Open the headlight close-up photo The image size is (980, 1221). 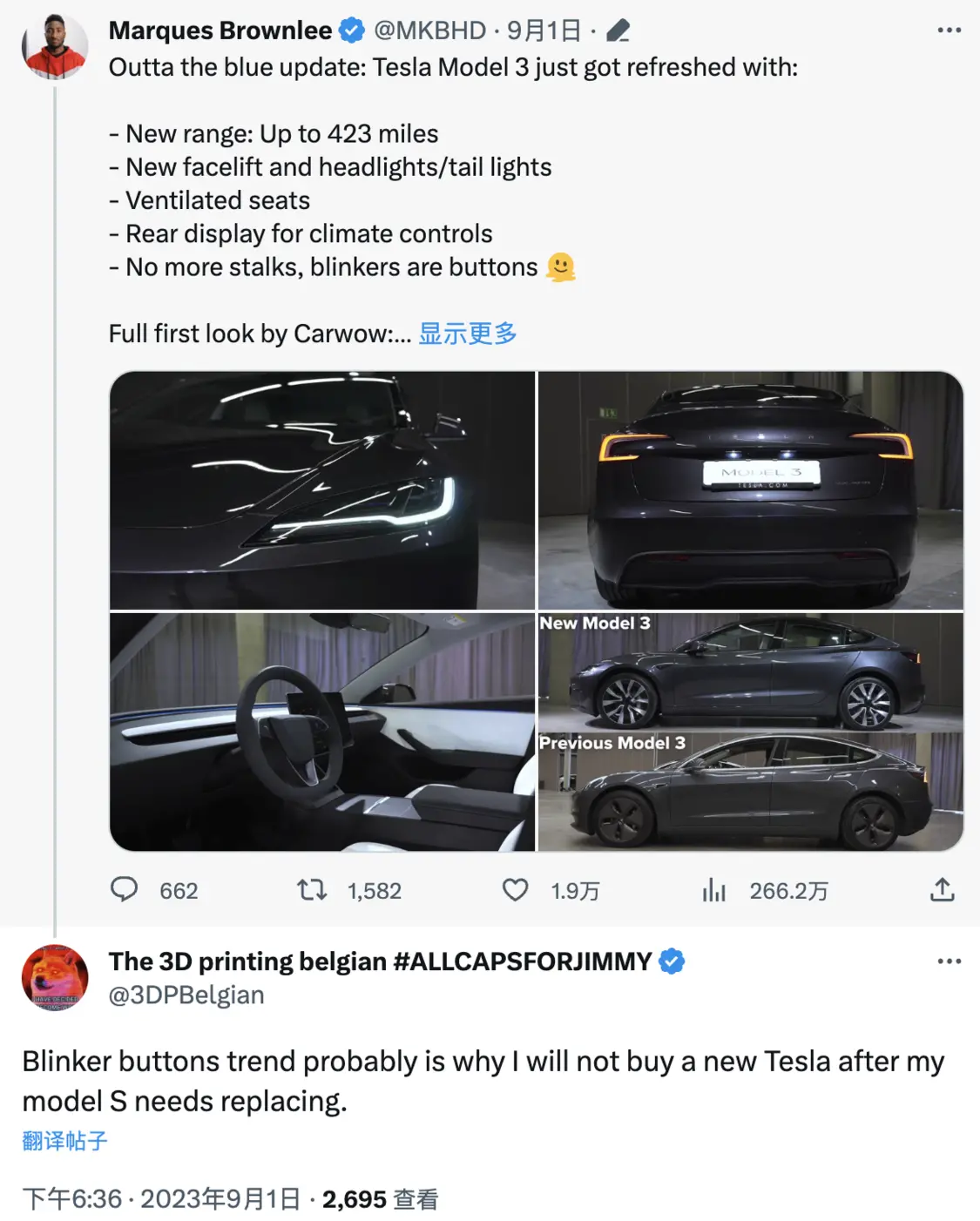coord(322,490)
